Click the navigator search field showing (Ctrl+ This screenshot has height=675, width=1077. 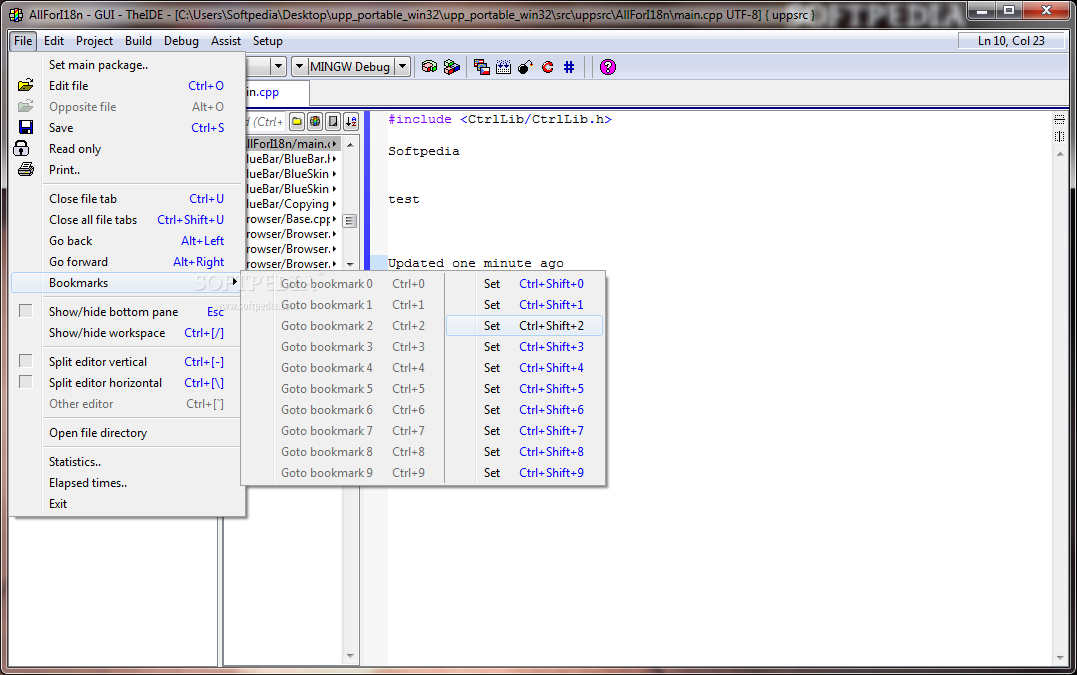pos(265,122)
